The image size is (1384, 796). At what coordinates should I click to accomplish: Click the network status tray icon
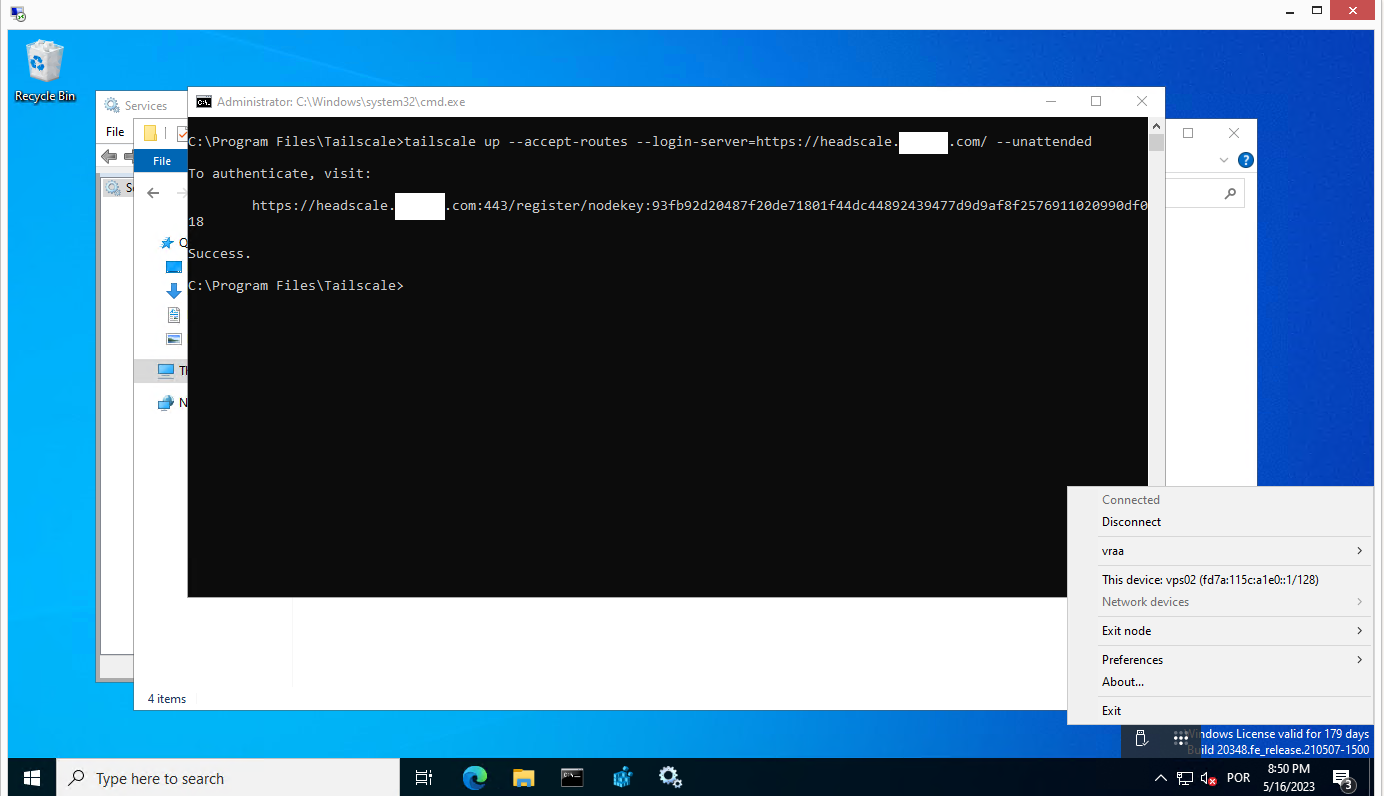point(1184,777)
